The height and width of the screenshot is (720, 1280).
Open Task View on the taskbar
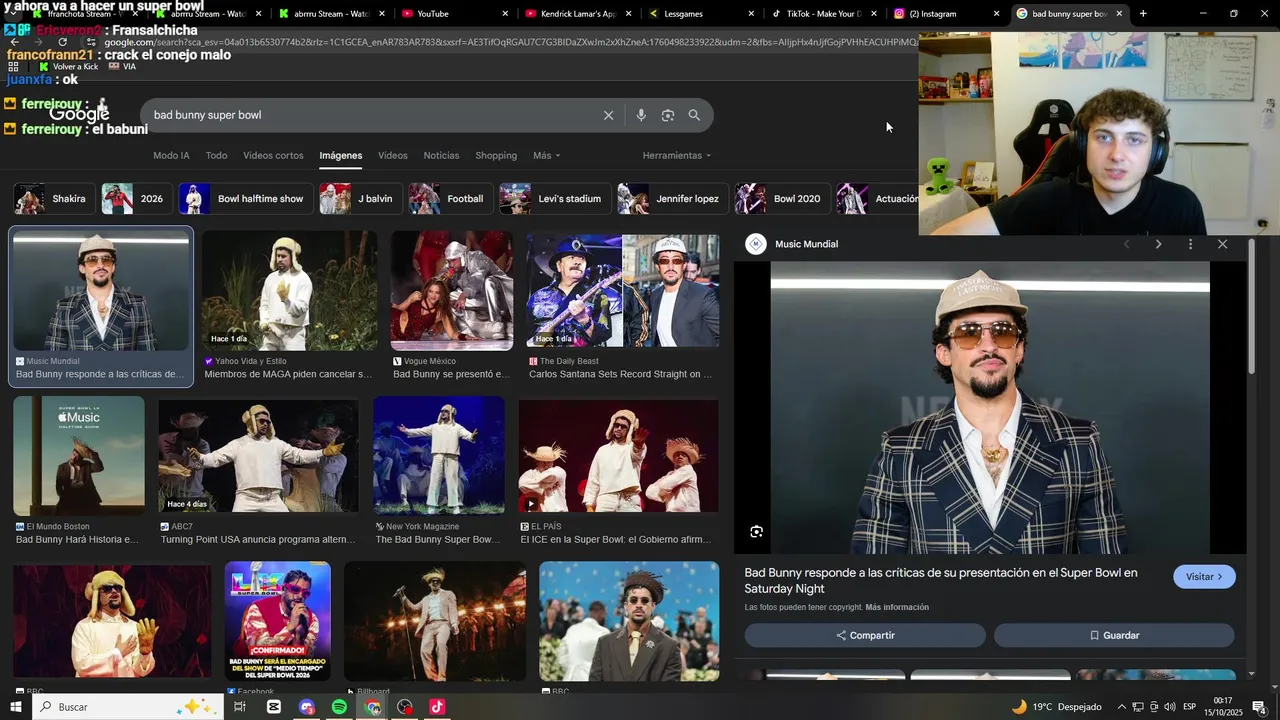coord(240,707)
